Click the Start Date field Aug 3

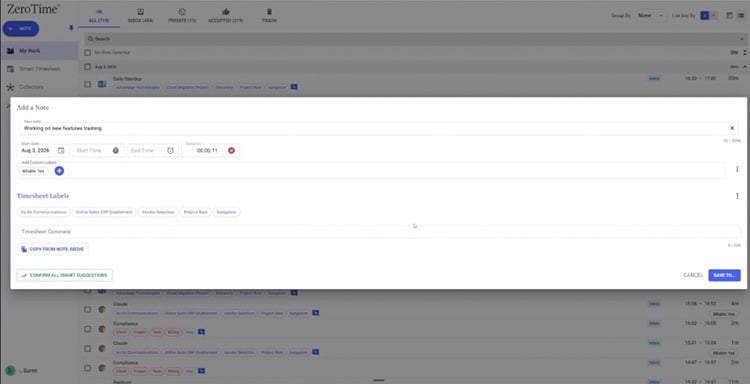pyautogui.click(x=43, y=150)
